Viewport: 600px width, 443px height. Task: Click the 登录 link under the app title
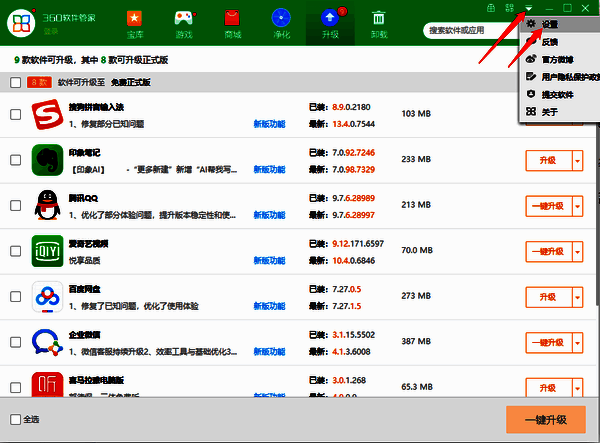50,31
